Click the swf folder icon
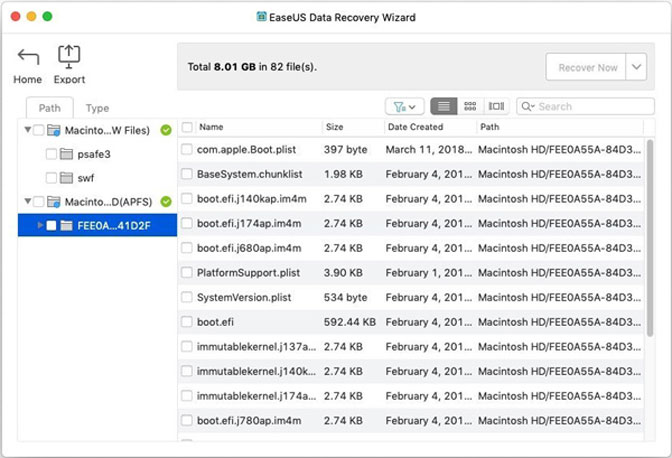672x458 pixels. [x=66, y=178]
